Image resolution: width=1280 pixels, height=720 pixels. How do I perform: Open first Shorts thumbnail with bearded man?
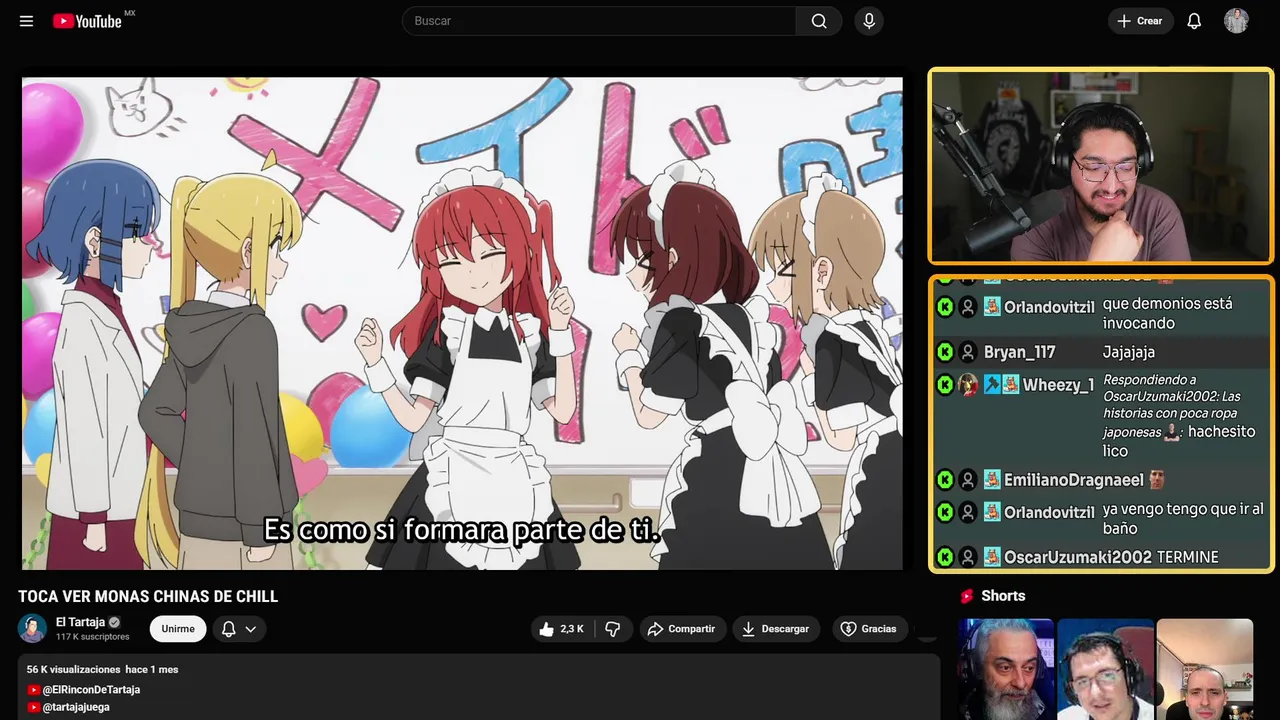click(1006, 669)
